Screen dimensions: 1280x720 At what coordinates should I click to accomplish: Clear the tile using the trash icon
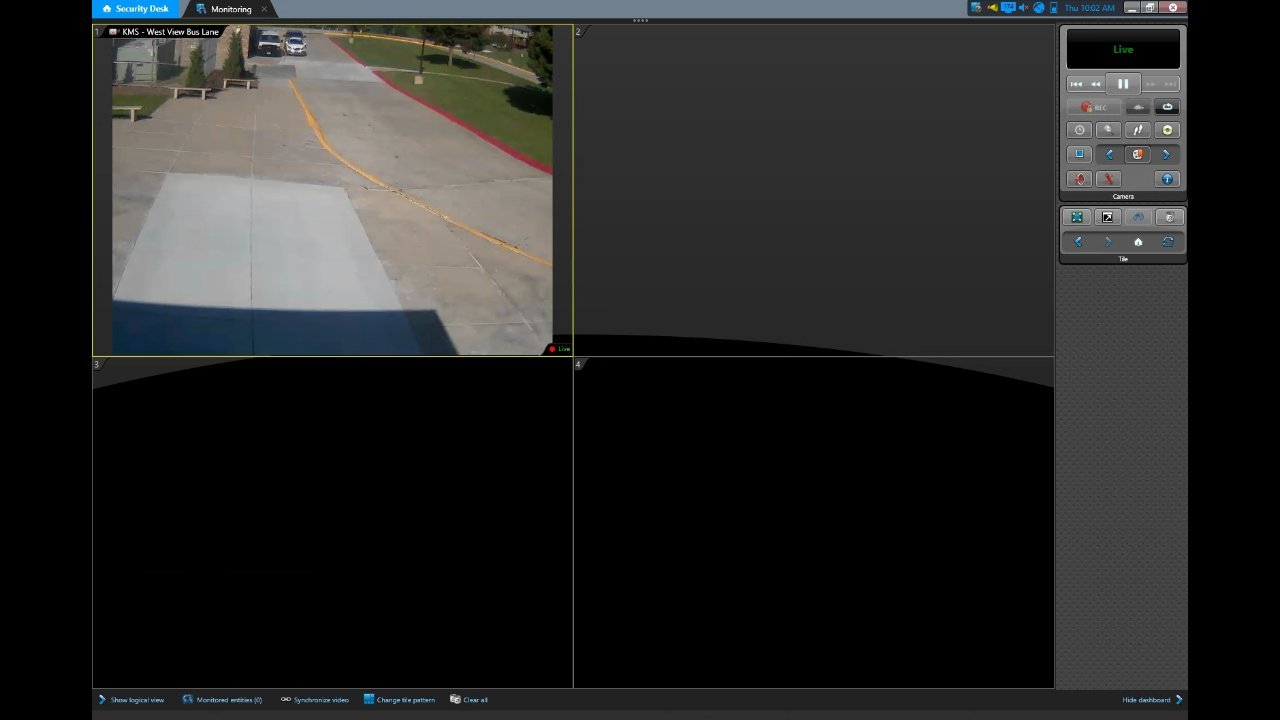point(1168,217)
